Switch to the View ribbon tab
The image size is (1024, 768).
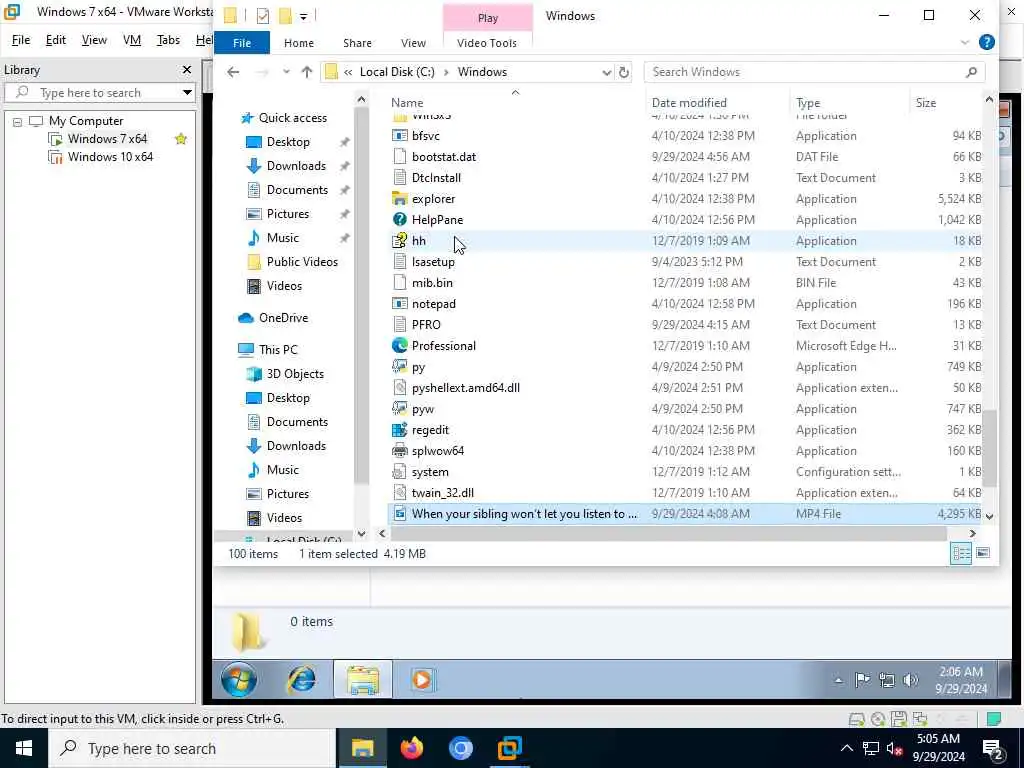pyautogui.click(x=413, y=42)
